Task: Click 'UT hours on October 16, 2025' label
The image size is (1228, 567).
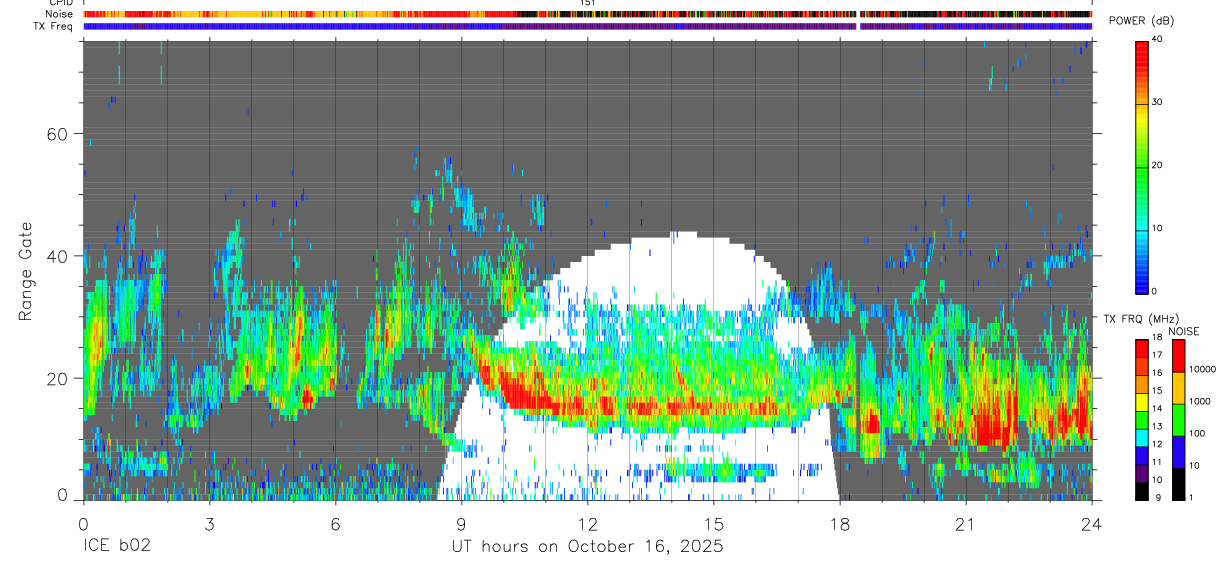Action: tap(587, 547)
